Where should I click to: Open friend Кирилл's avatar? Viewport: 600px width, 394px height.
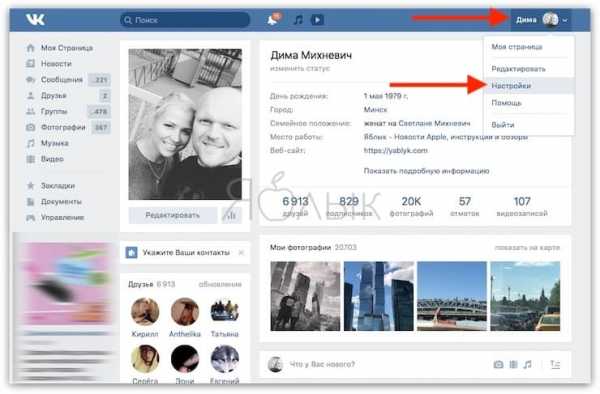[x=145, y=312]
